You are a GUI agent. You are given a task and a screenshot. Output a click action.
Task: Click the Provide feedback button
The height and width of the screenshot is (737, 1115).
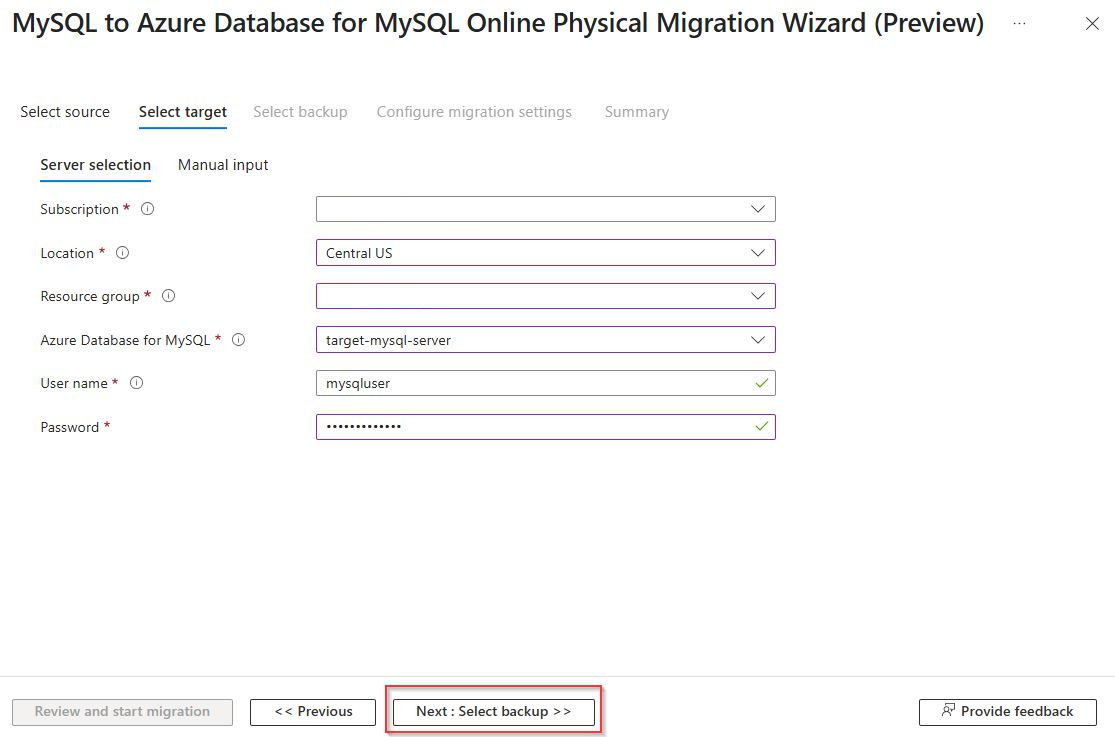point(1008,711)
